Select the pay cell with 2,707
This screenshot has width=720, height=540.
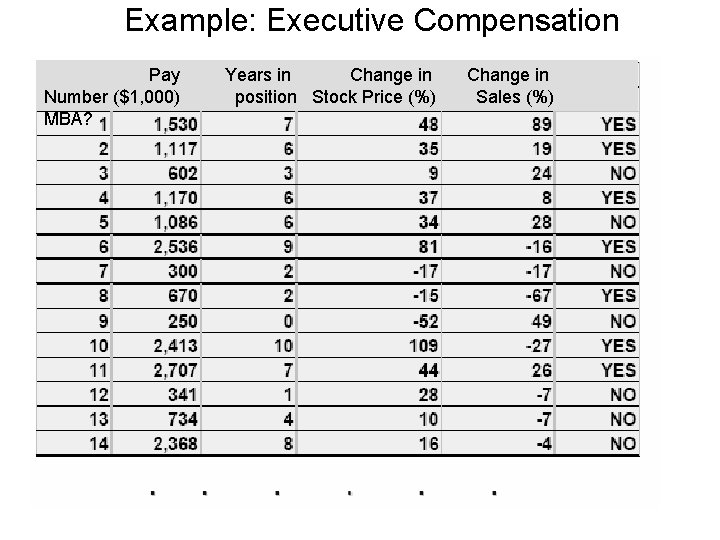click(x=176, y=370)
